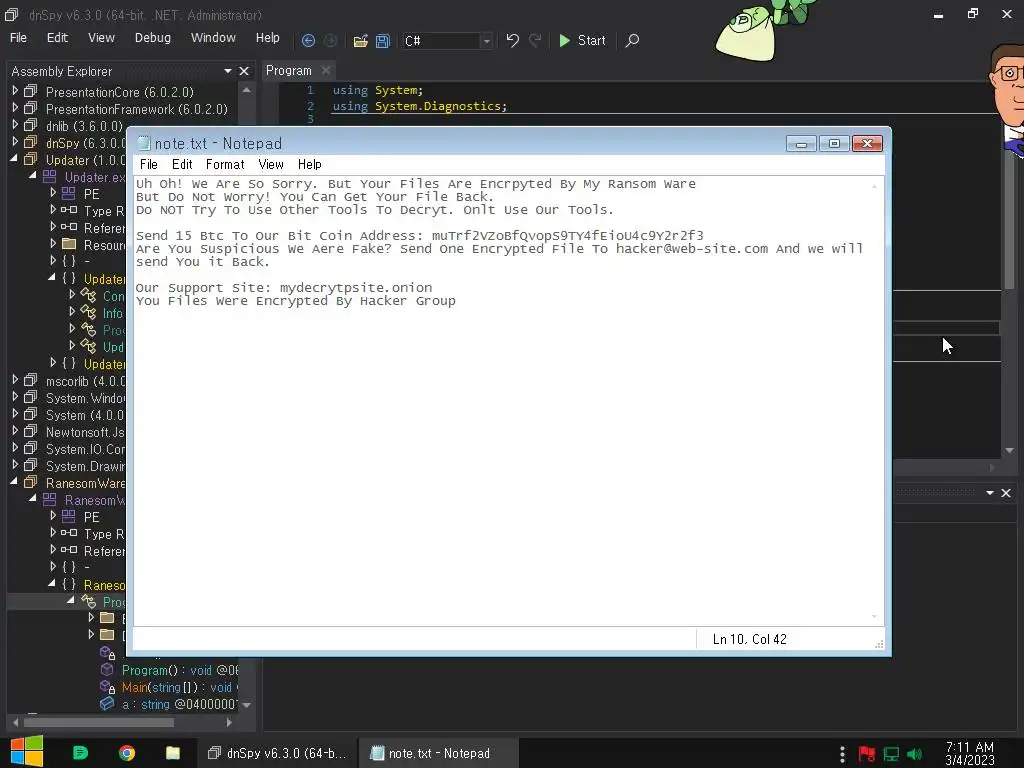
Task: Open File Explorer from the taskbar
Action: [172, 753]
